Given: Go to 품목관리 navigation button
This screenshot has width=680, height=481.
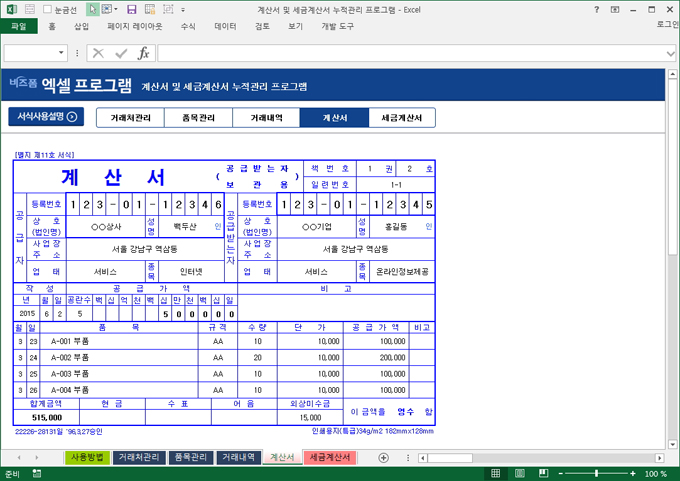Looking at the screenshot, I should point(198,118).
